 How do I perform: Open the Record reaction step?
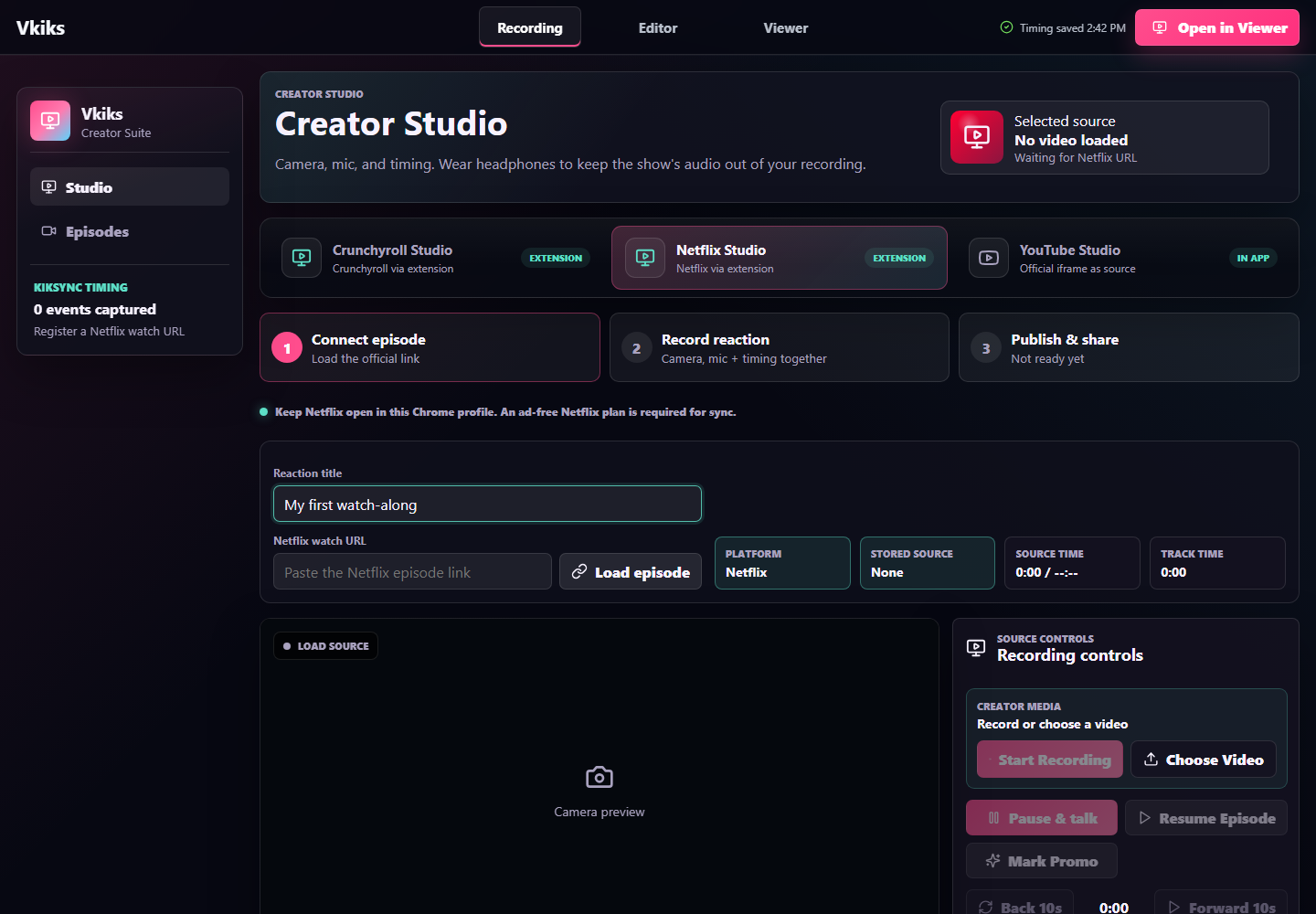point(780,347)
